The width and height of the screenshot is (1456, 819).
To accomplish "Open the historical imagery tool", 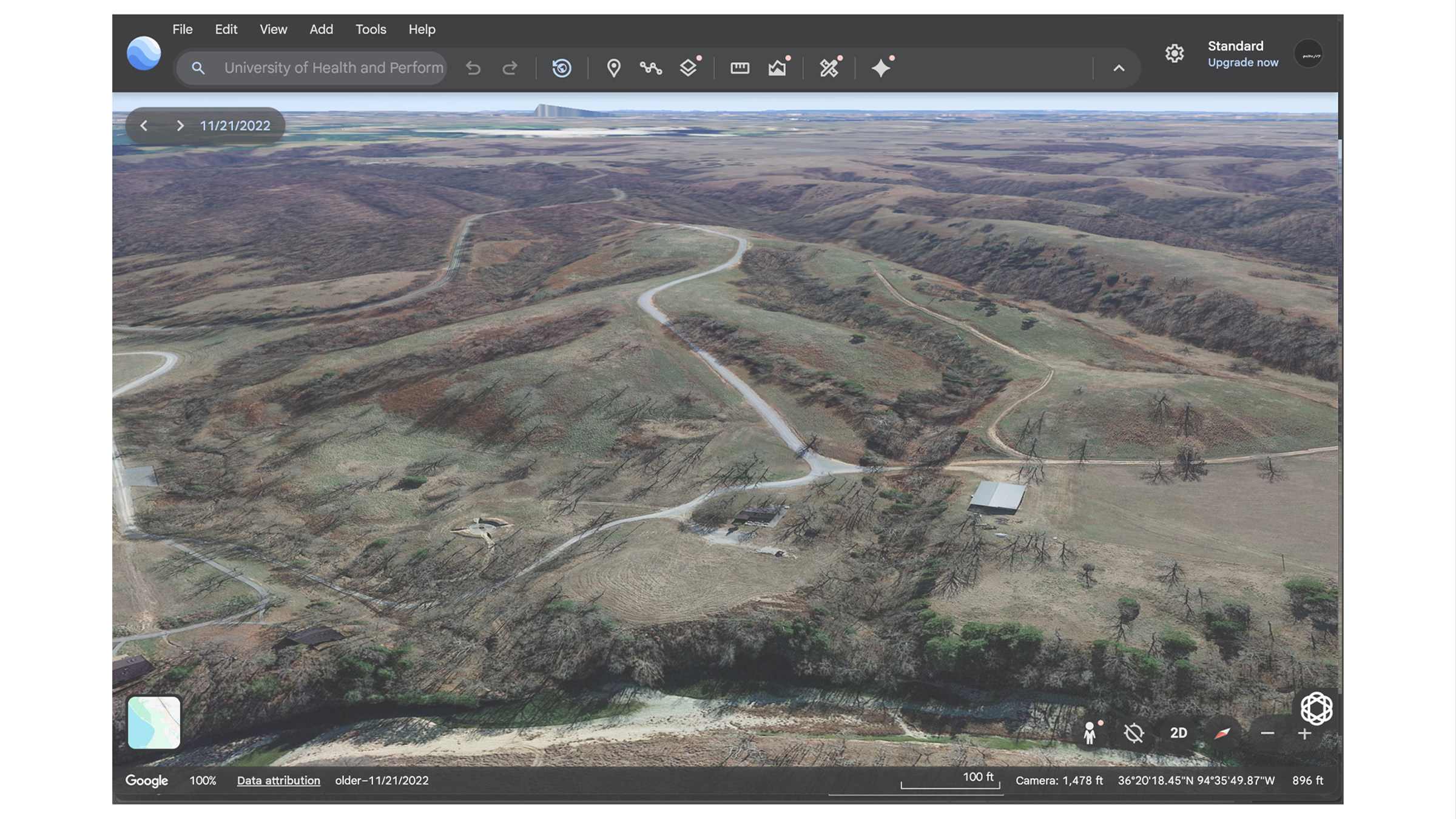I will click(562, 67).
